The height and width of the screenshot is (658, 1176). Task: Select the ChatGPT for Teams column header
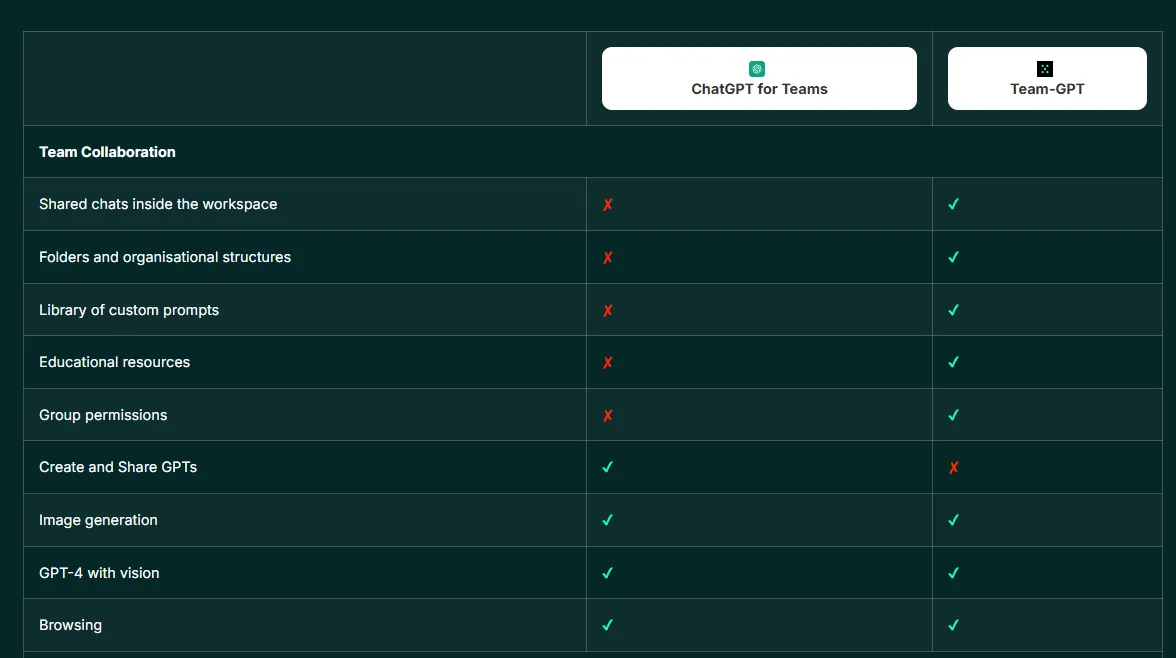coord(759,79)
